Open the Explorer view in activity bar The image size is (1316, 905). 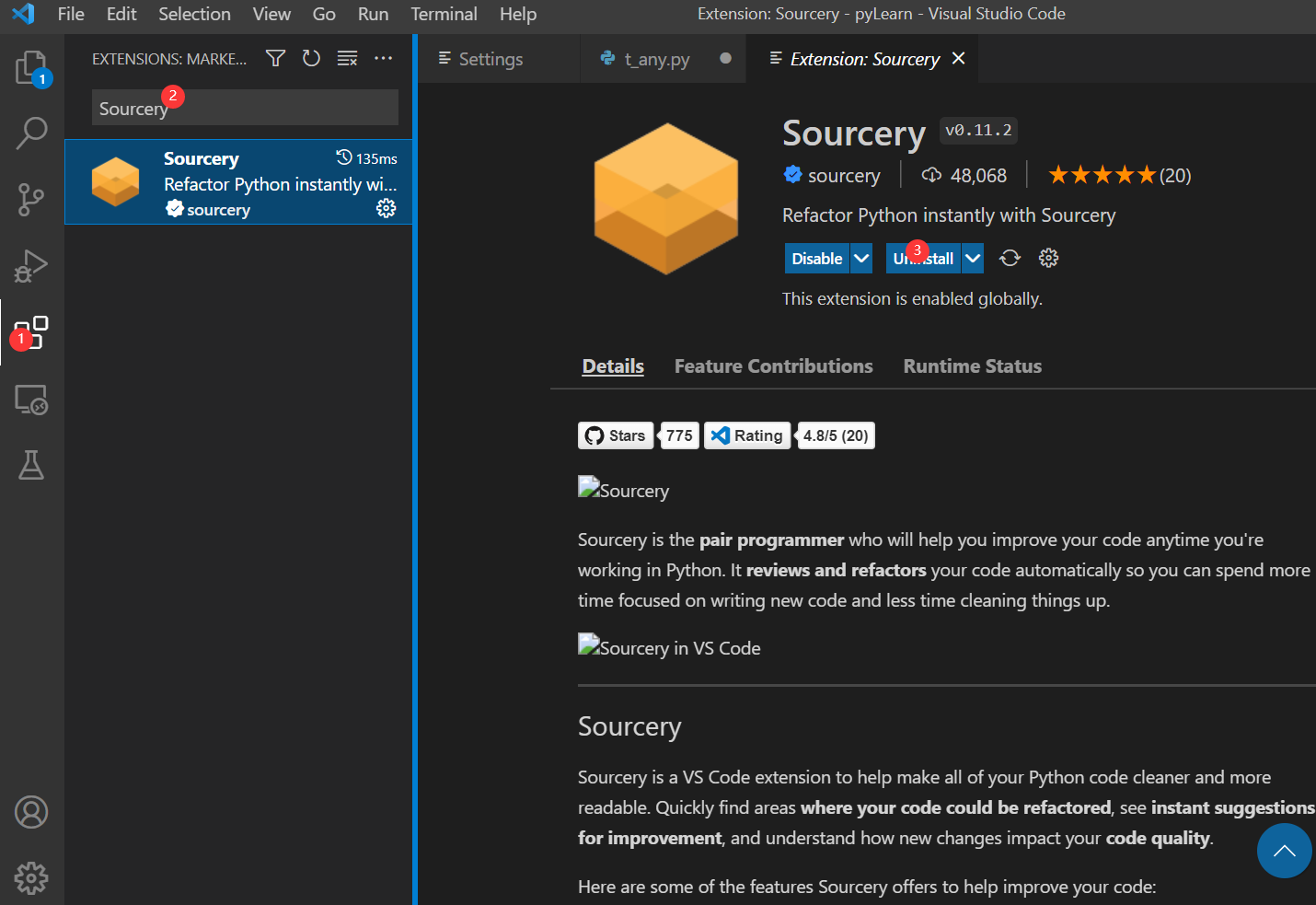[x=31, y=68]
